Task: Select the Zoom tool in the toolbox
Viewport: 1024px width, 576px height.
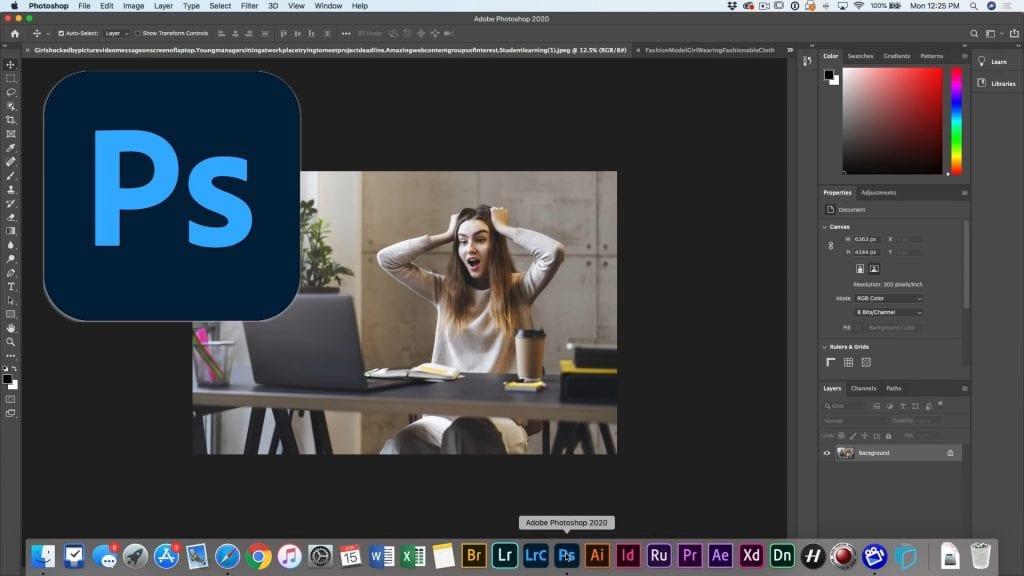Action: tap(10, 342)
